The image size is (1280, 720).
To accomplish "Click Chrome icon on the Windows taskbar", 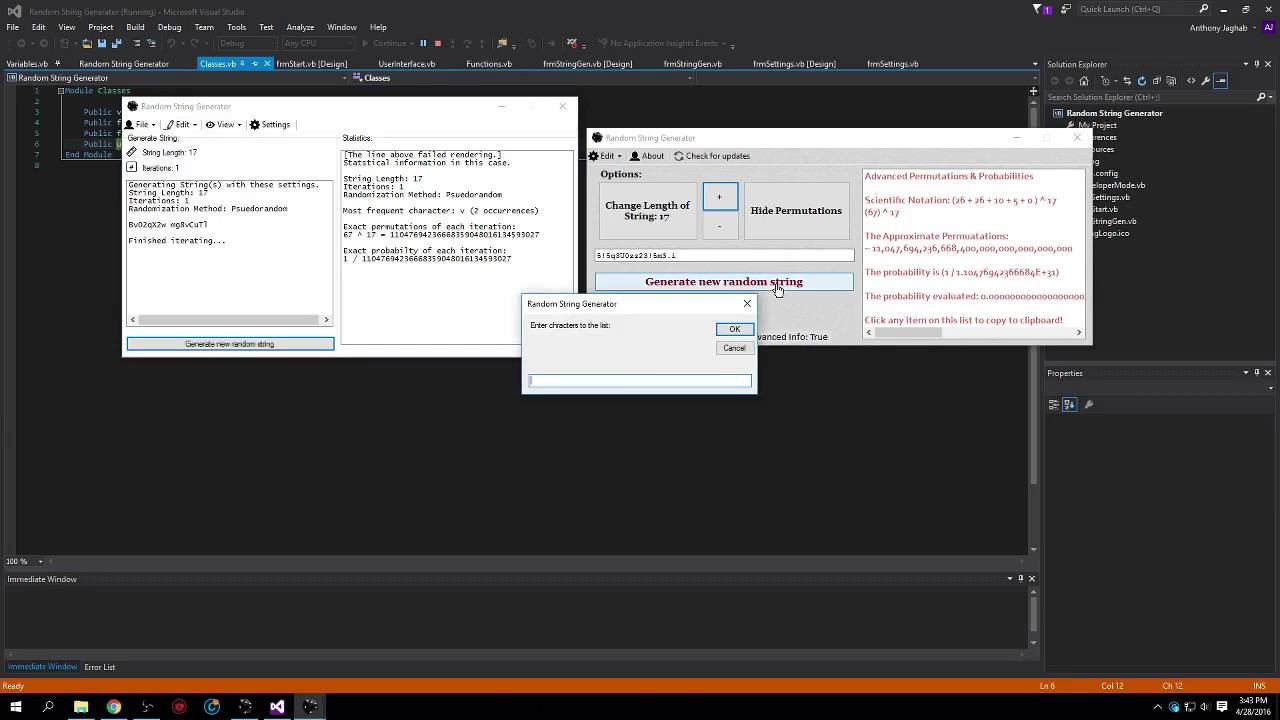I will 114,706.
